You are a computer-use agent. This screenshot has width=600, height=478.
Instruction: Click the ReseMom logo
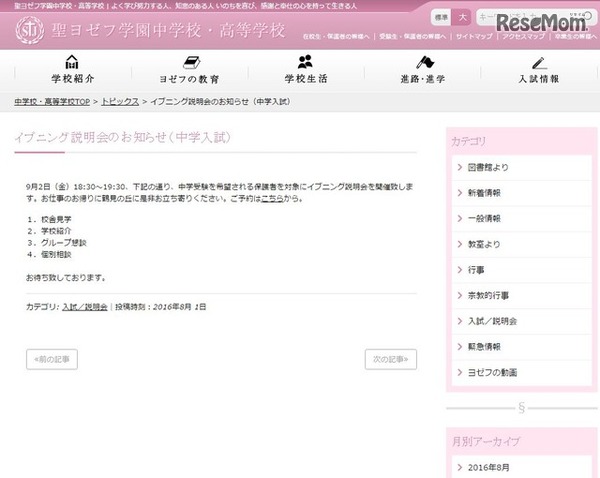(541, 23)
